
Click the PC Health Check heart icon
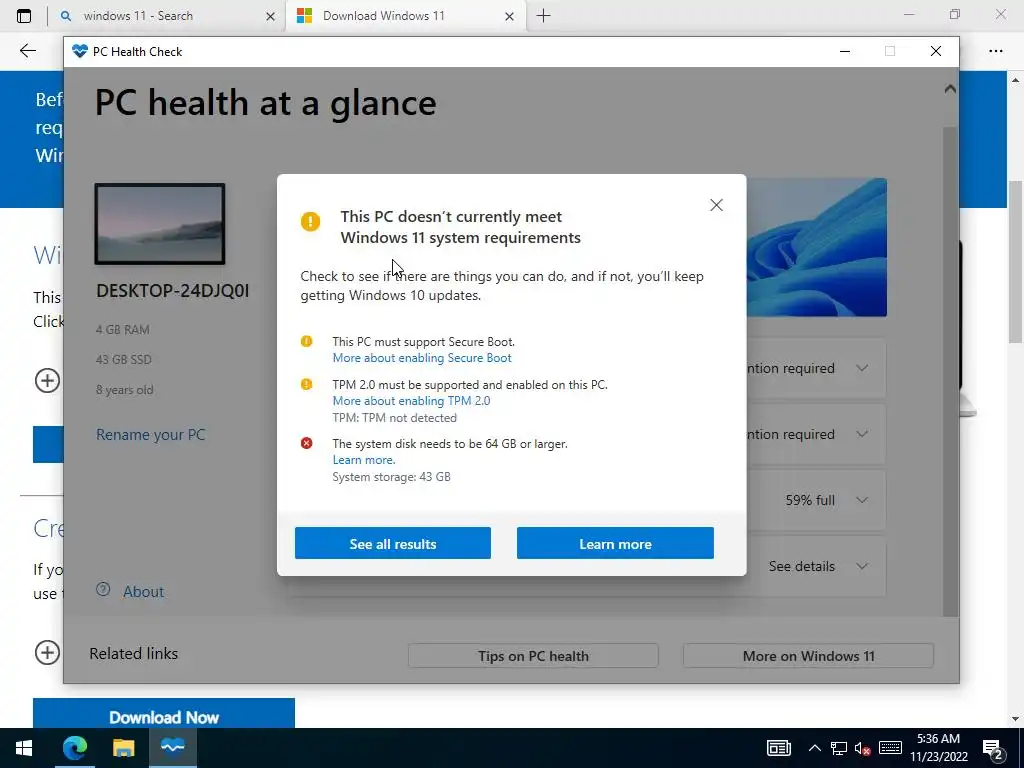pyautogui.click(x=80, y=51)
